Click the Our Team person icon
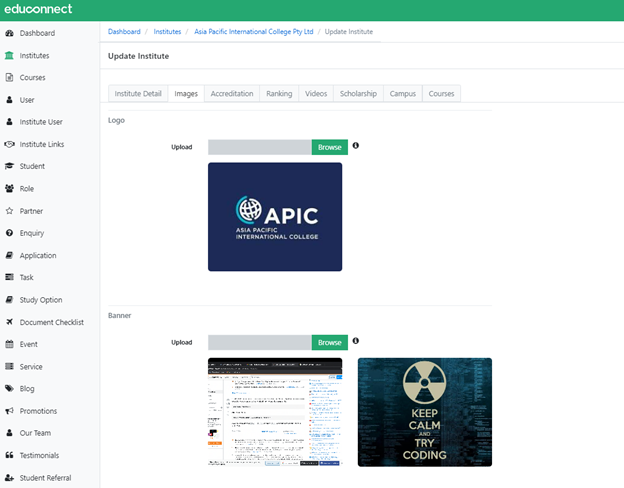 (x=9, y=433)
